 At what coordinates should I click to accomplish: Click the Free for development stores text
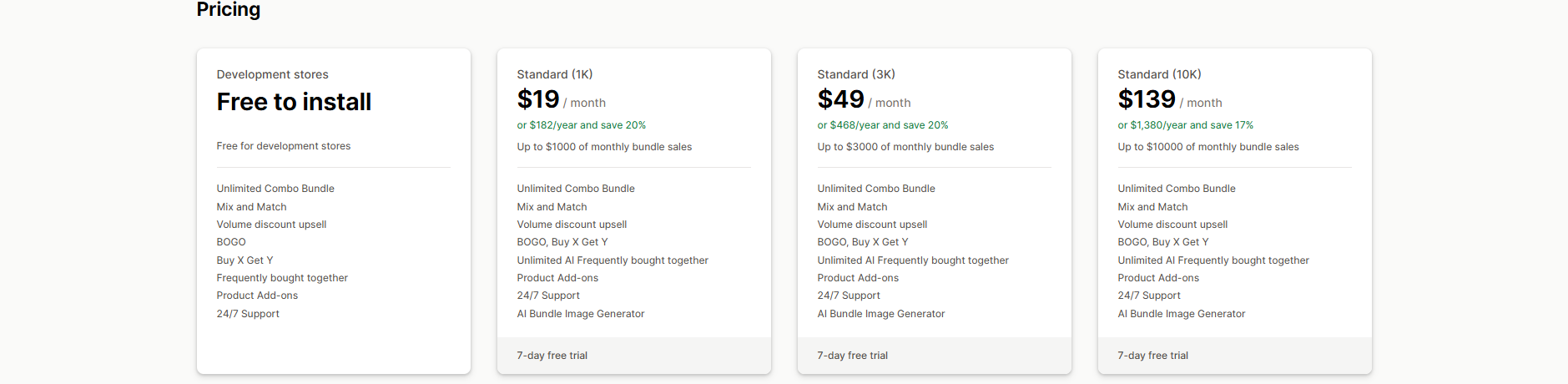[x=283, y=146]
